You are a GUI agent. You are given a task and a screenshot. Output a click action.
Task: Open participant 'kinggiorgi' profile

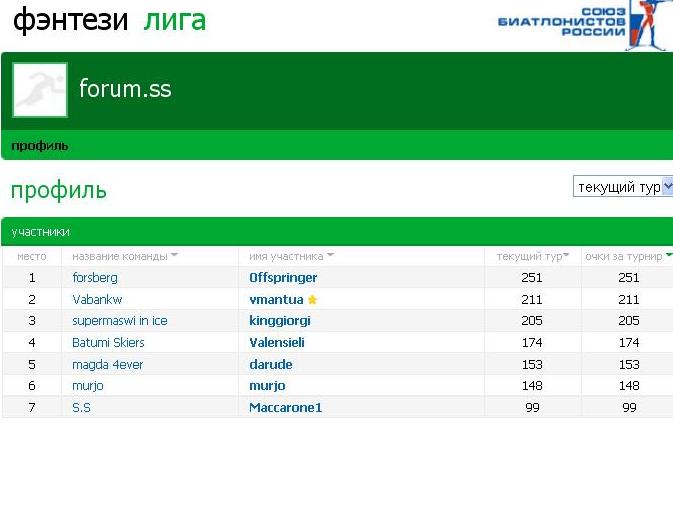point(279,321)
